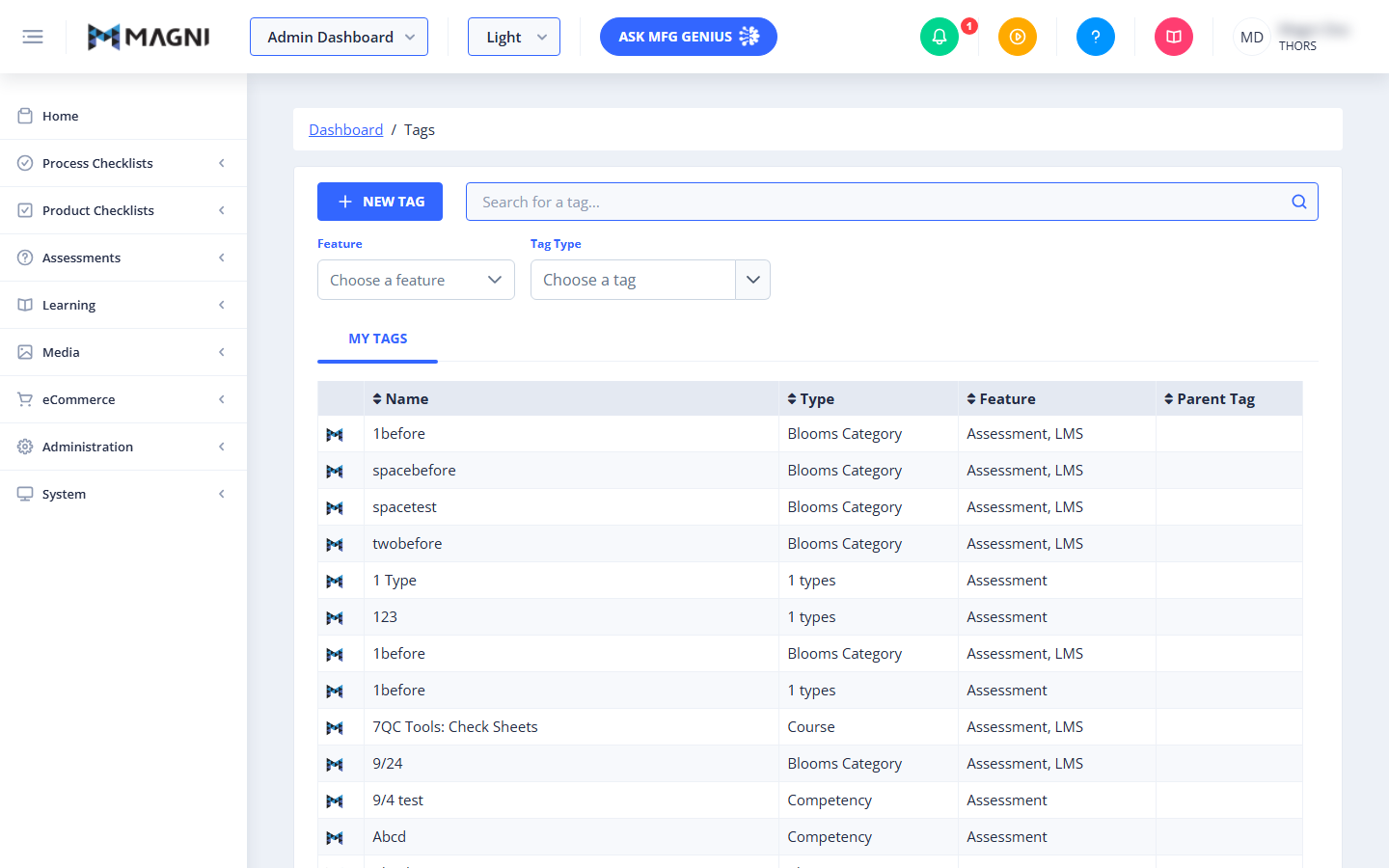Screen dimensions: 1389x868
Task: Click the System monitor icon
Action: [x=25, y=494]
